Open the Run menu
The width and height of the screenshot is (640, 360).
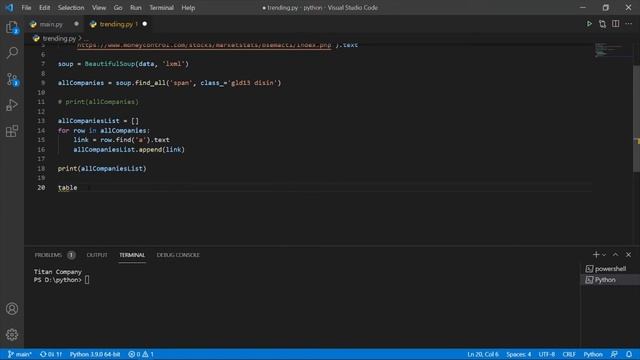tap(136, 7)
